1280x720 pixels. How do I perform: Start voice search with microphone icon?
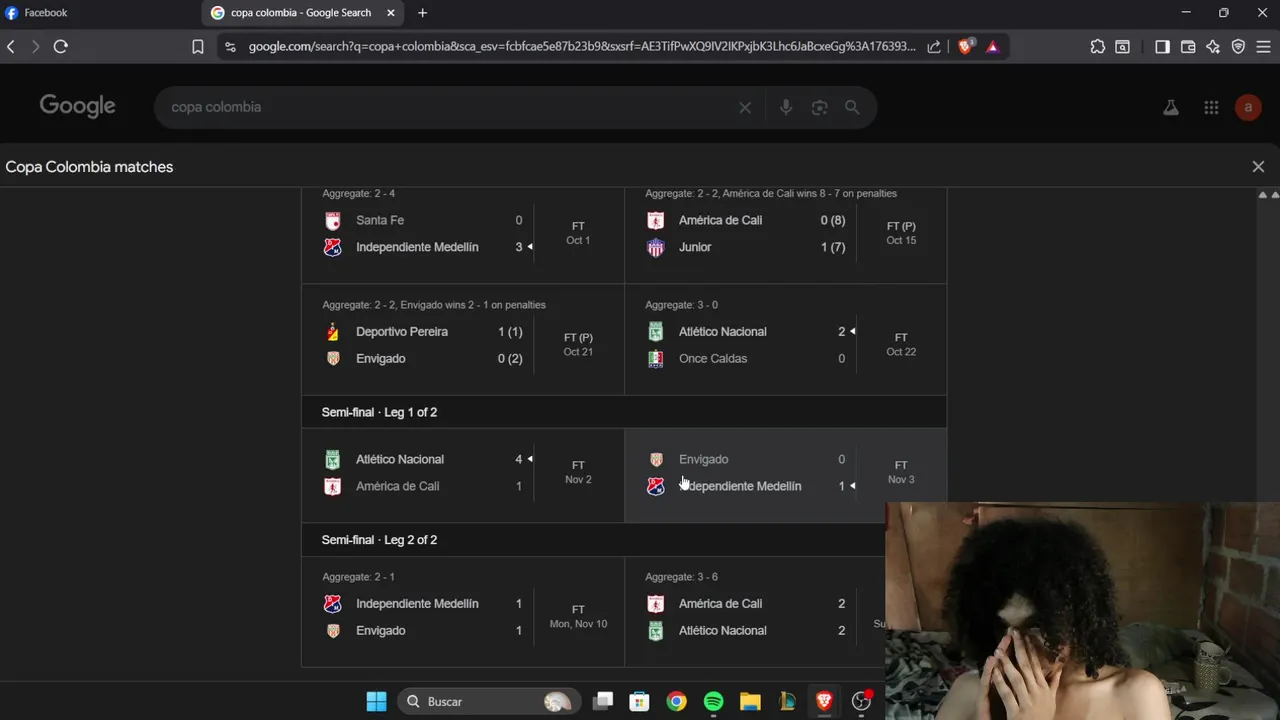(786, 107)
